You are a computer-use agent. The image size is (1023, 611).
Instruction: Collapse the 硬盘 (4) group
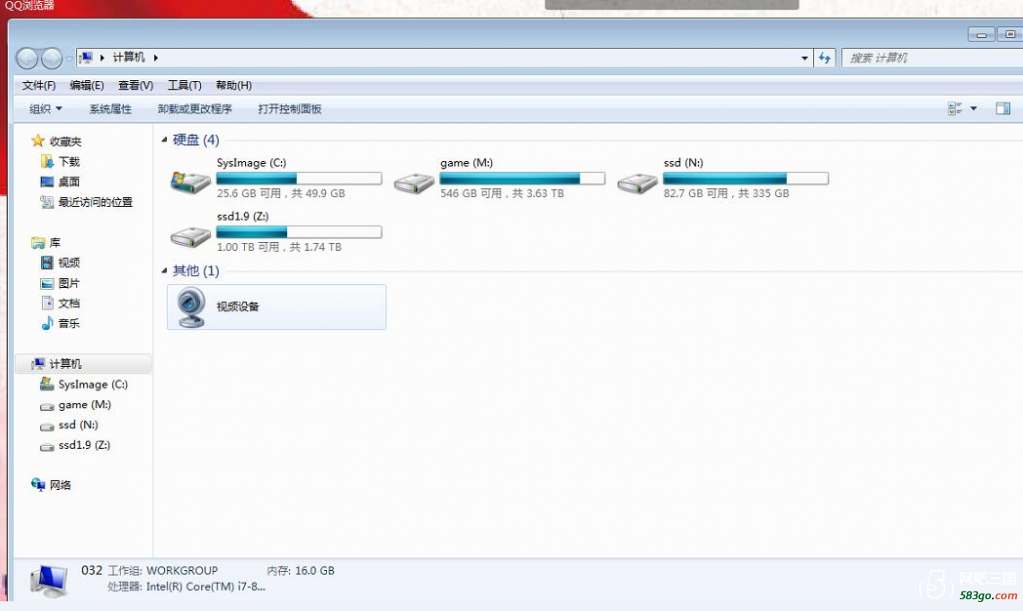pos(164,140)
